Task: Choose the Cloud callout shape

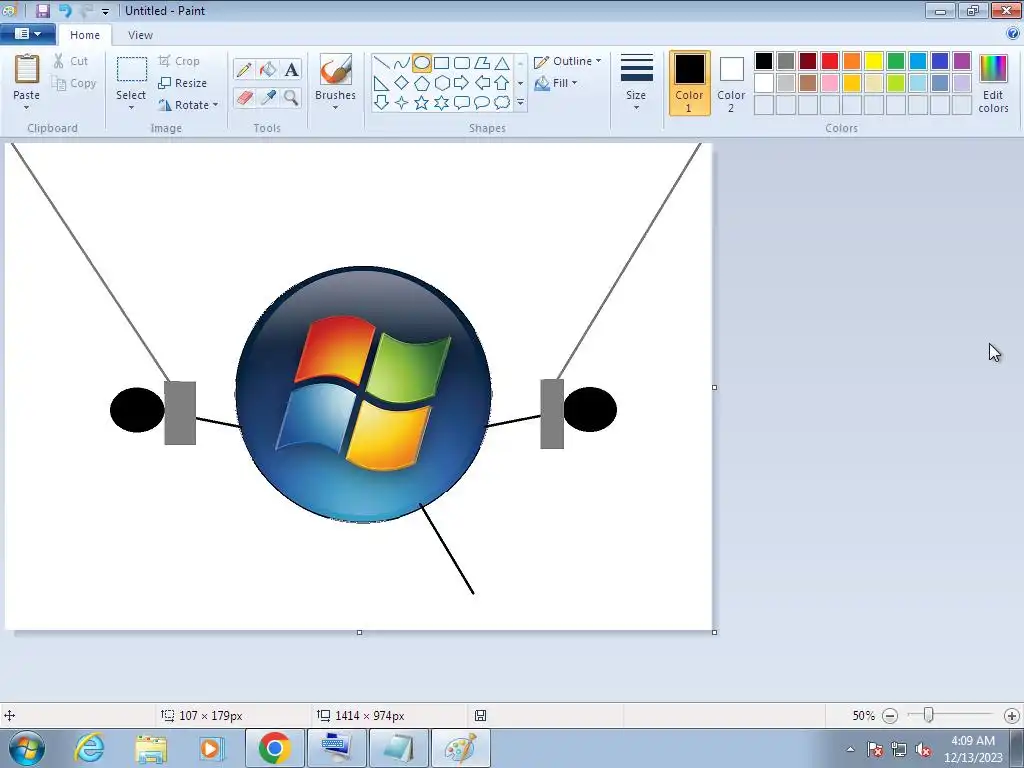Action: (x=502, y=103)
